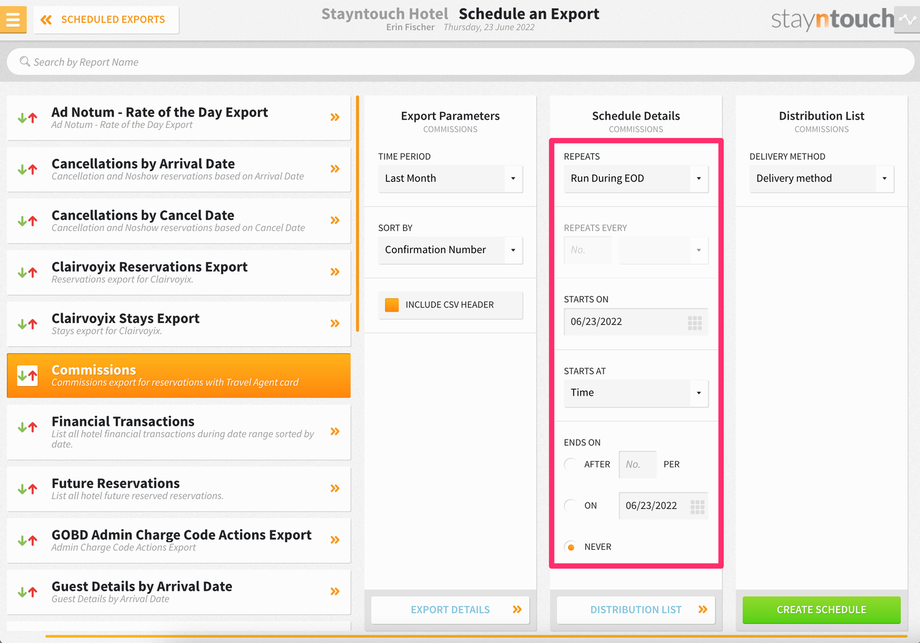The image size is (920, 643).
Task: Click export icon for Financial Transactions
Action: click(27, 427)
